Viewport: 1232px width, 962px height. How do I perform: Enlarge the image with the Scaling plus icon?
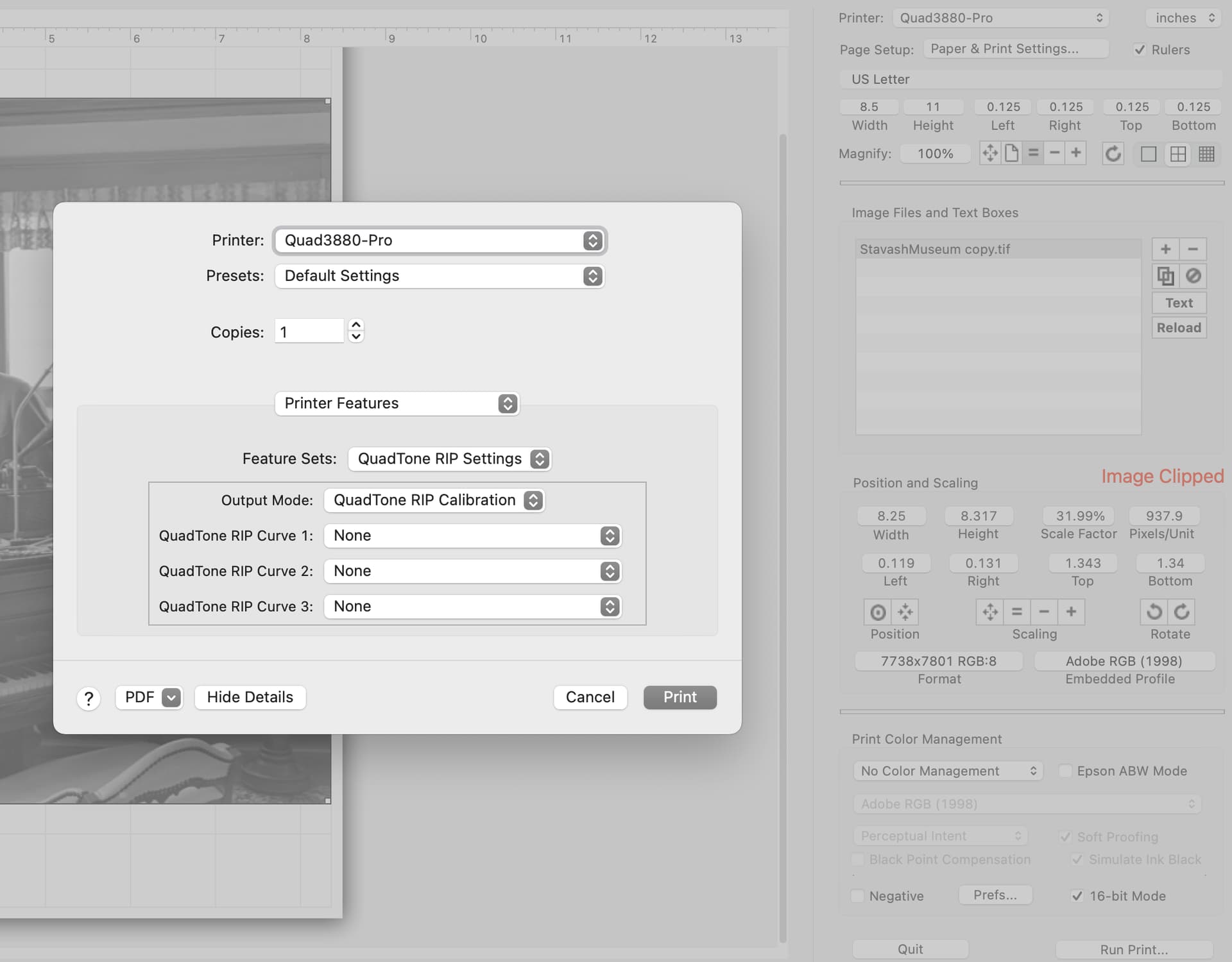[x=1072, y=612]
